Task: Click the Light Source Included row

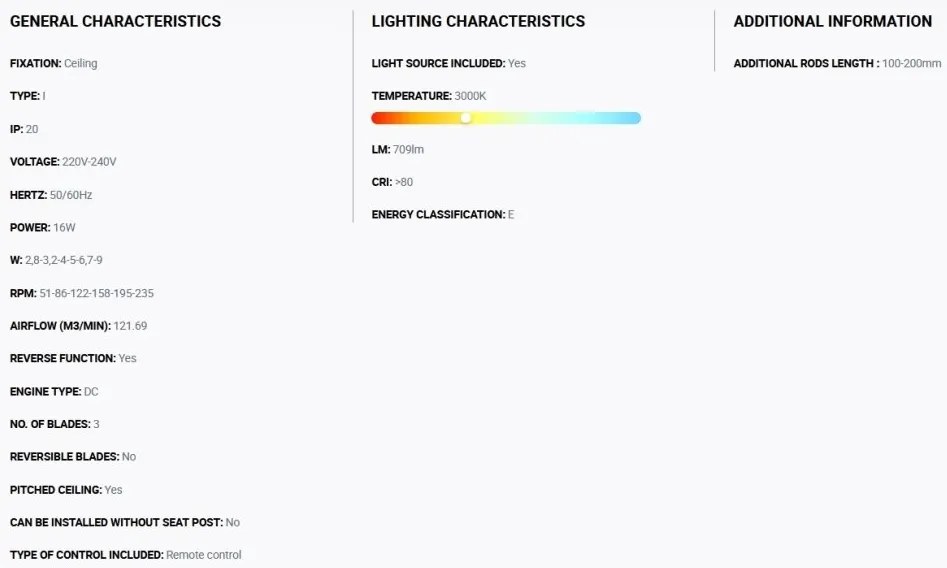Action: (x=449, y=63)
